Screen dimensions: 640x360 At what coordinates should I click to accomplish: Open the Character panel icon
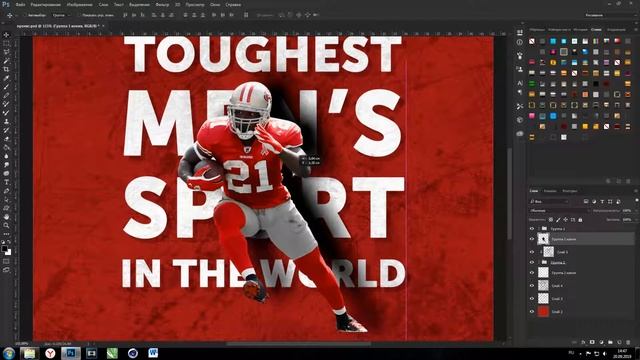click(x=520, y=83)
